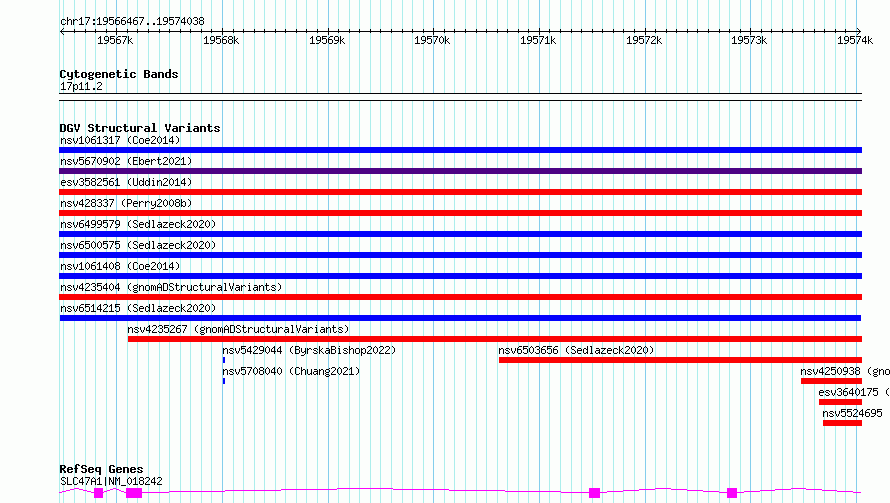This screenshot has height=503, width=890.
Task: Click the small blue mark under nsv5708040
Action: (224, 381)
